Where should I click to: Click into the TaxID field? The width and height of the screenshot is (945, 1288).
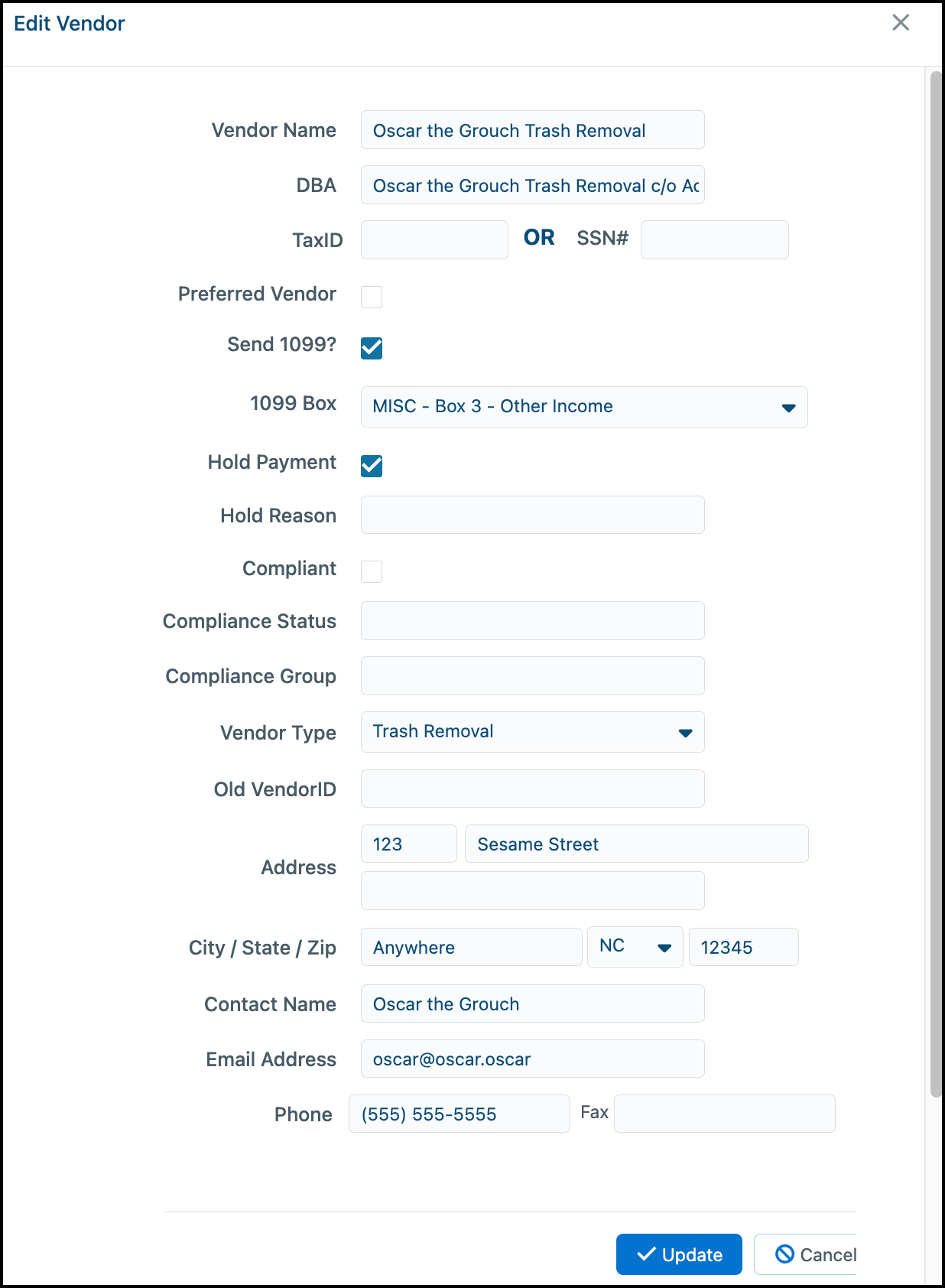coord(434,240)
